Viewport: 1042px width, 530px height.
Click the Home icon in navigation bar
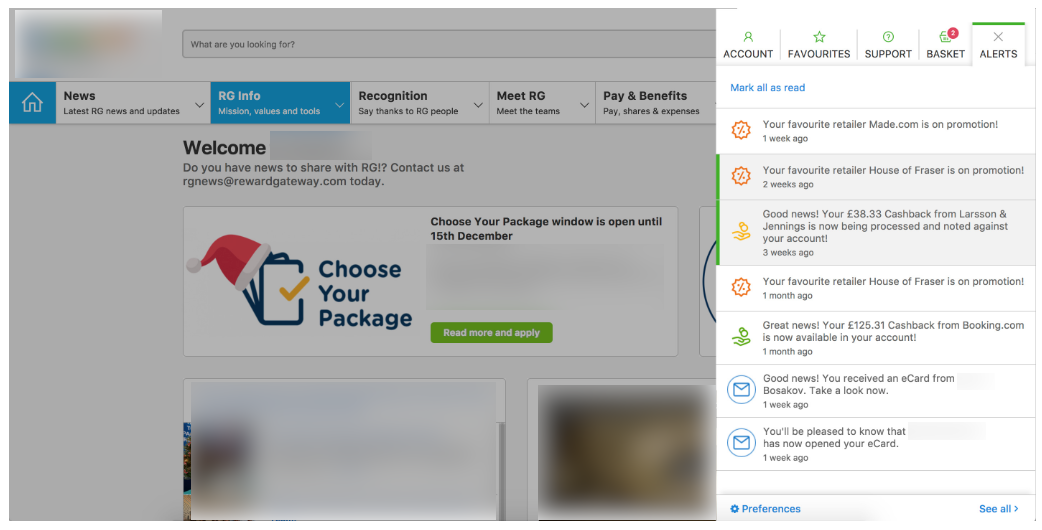pyautogui.click(x=32, y=103)
